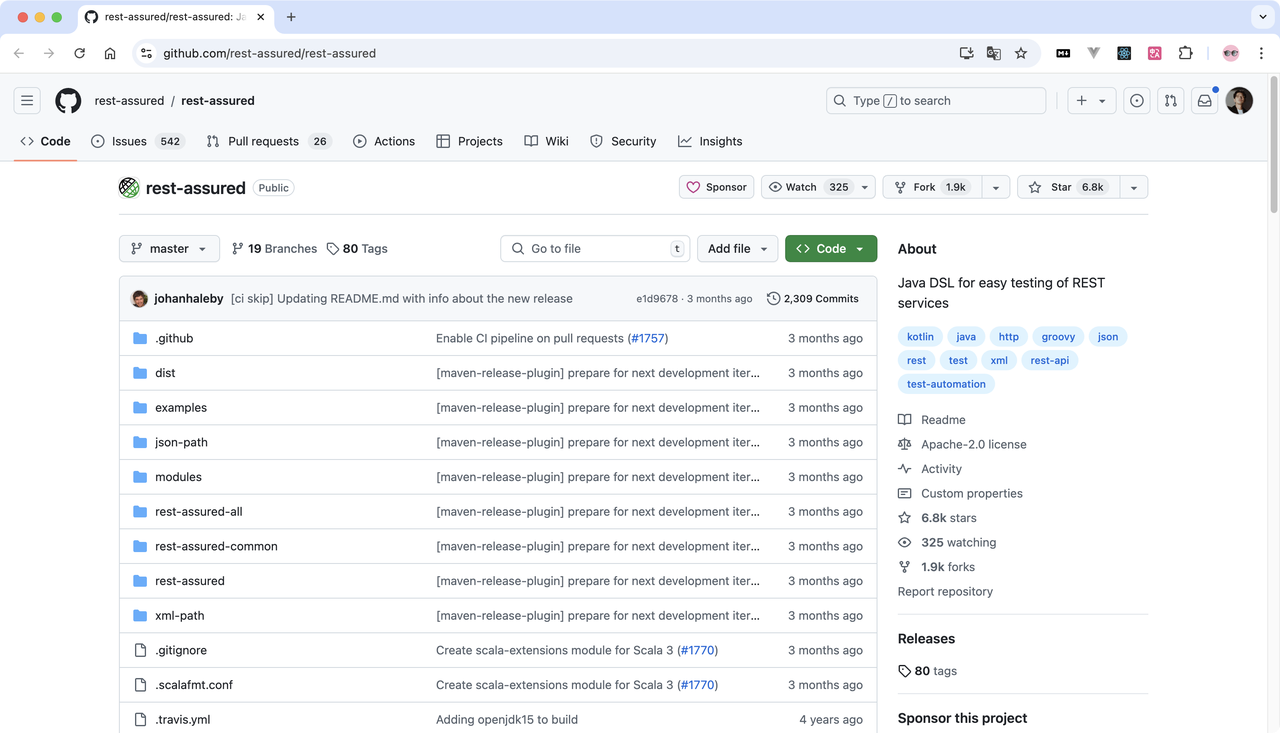
Task: Bookmark this page with star icon
Action: [x=1021, y=53]
